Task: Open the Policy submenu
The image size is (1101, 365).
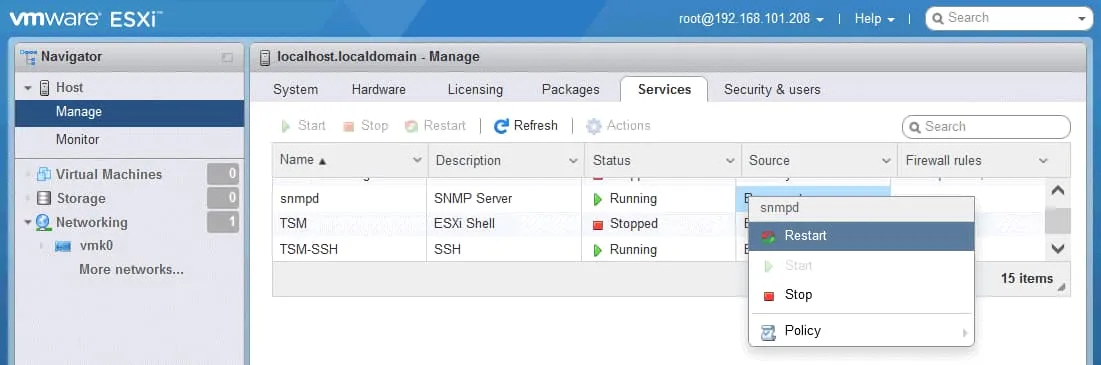Action: click(861, 331)
